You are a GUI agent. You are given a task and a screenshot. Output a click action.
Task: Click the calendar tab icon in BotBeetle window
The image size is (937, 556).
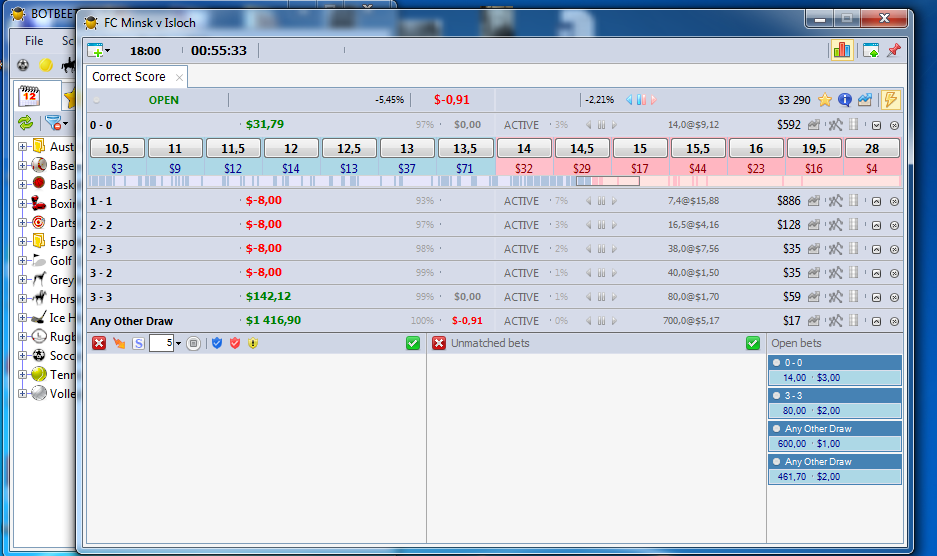pyautogui.click(x=29, y=95)
